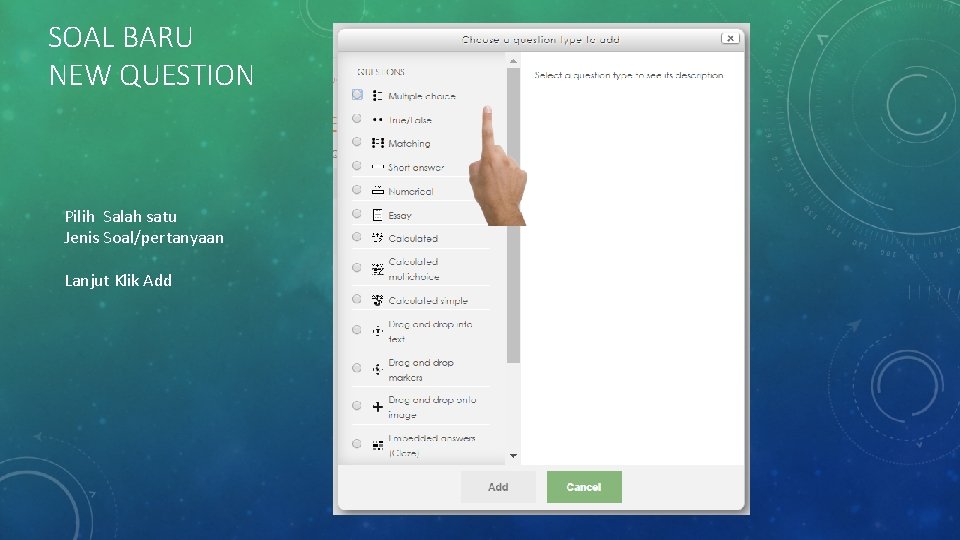This screenshot has height=540, width=960.
Task: Select the Calculated simple radio button
Action: coord(357,299)
